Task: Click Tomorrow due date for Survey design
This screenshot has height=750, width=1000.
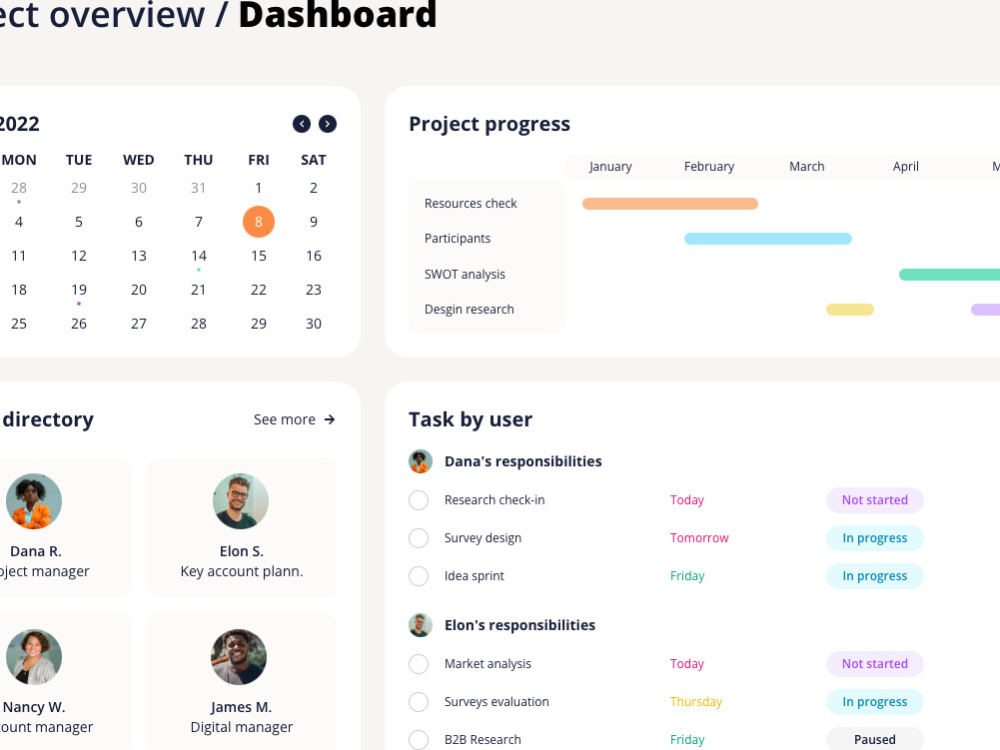Action: coord(699,538)
